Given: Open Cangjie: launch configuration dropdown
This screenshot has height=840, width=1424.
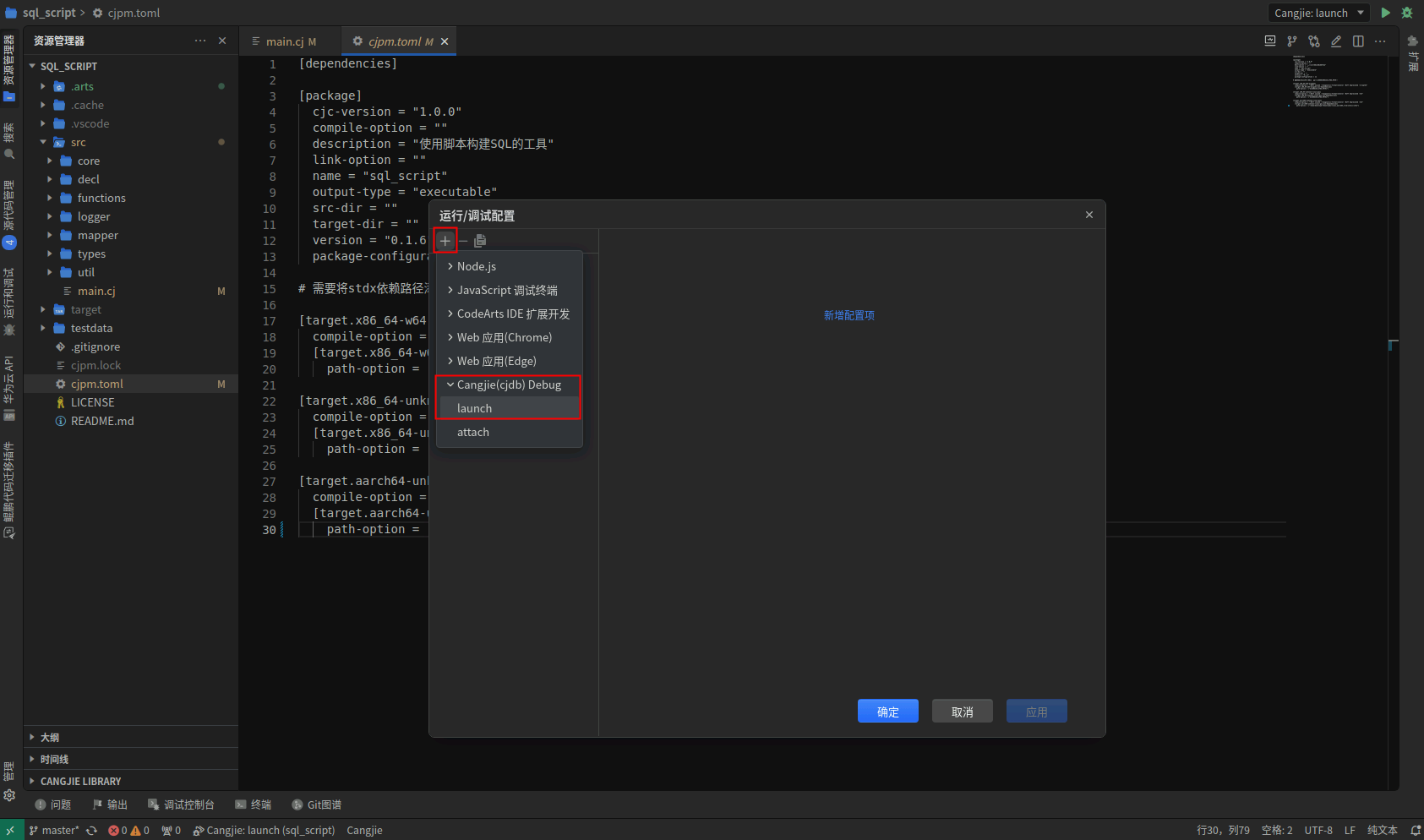Looking at the screenshot, I should tap(1318, 13).
